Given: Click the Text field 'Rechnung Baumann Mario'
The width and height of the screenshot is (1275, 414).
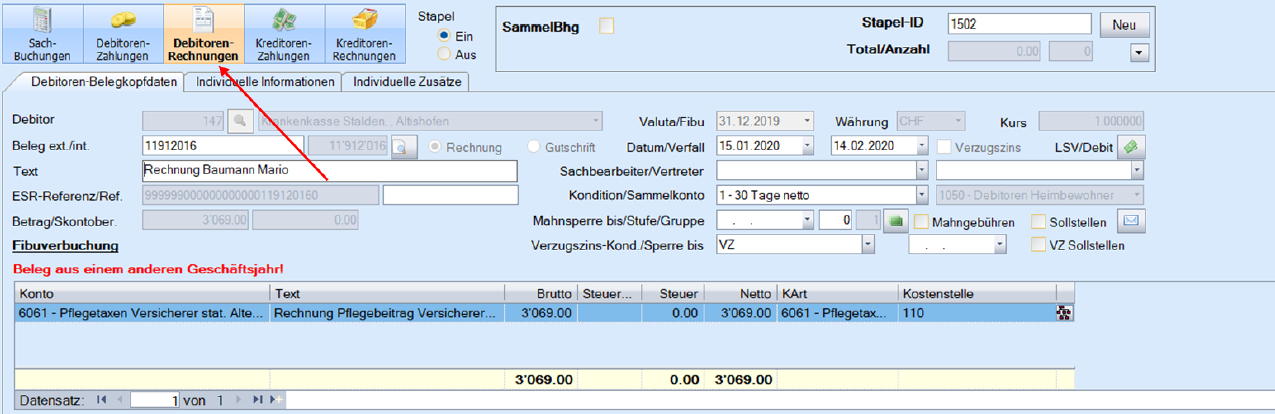Looking at the screenshot, I should tap(330, 171).
